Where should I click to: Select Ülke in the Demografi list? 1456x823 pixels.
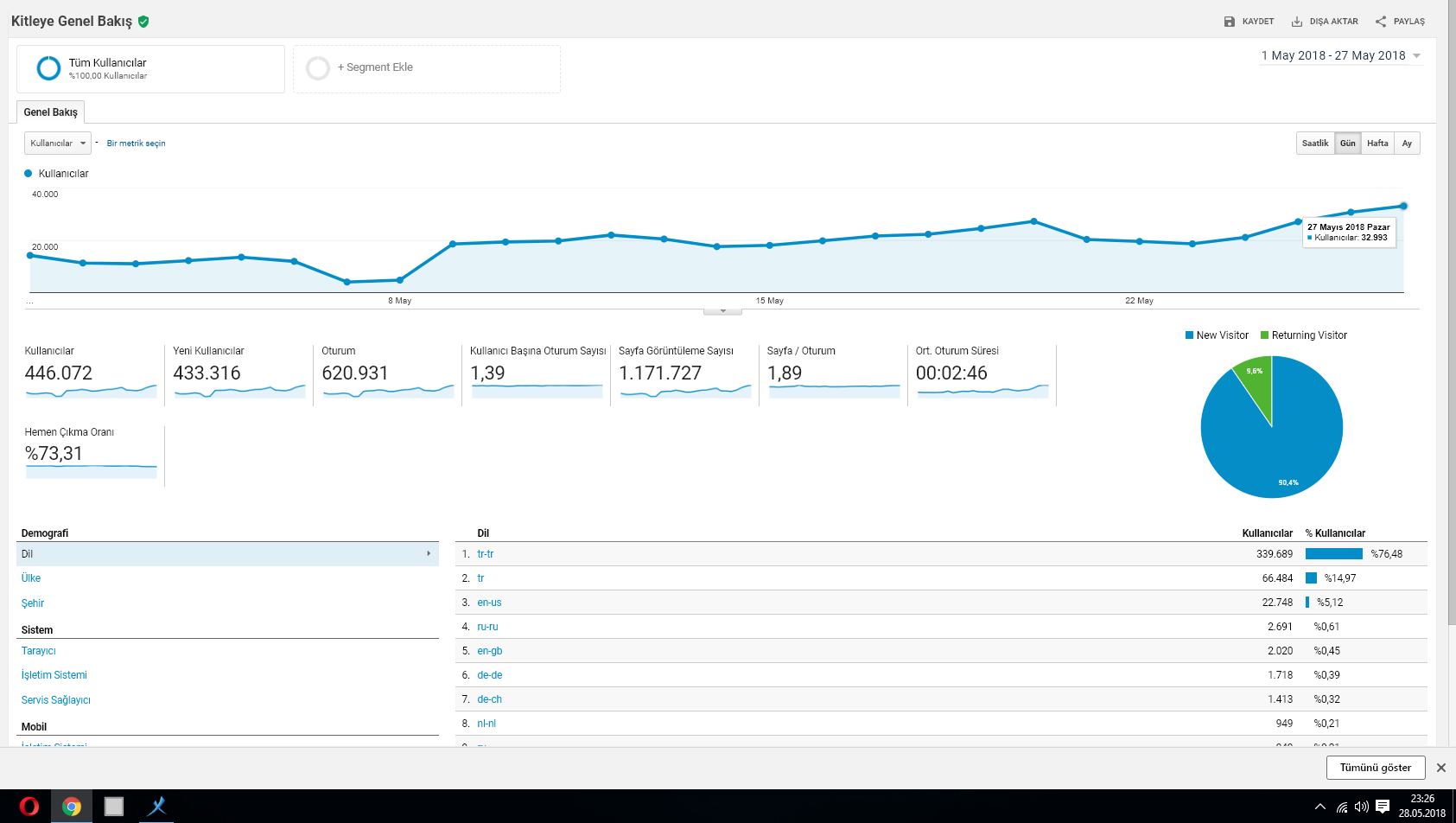[x=31, y=578]
